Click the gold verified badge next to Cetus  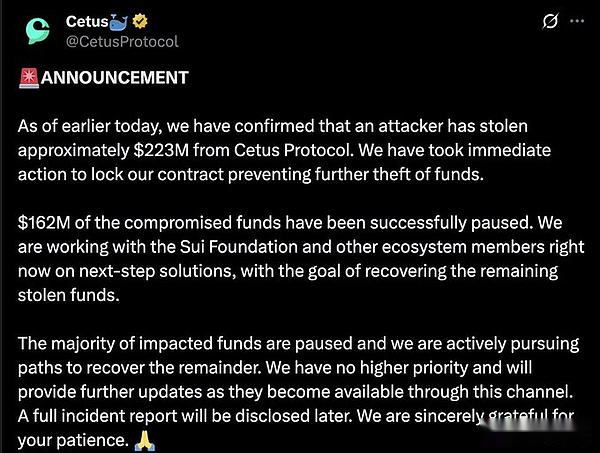(x=140, y=21)
